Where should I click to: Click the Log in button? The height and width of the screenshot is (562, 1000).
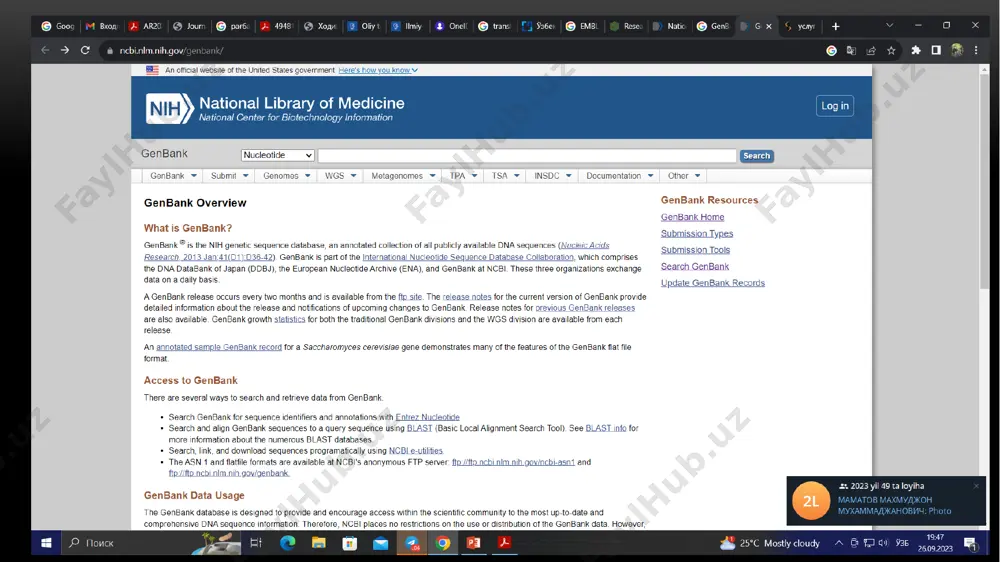(835, 106)
